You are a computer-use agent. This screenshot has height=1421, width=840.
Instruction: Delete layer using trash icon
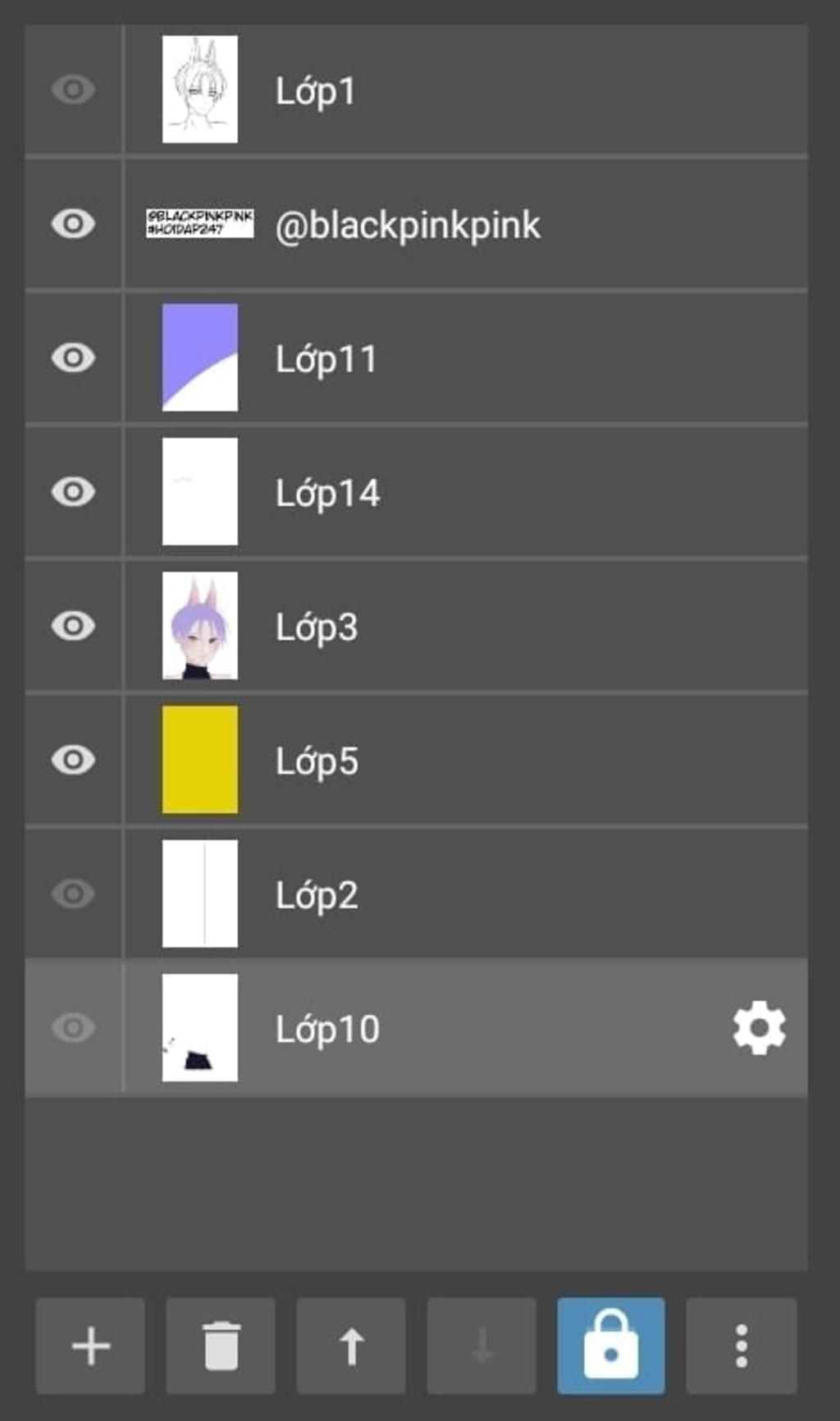pos(221,1346)
